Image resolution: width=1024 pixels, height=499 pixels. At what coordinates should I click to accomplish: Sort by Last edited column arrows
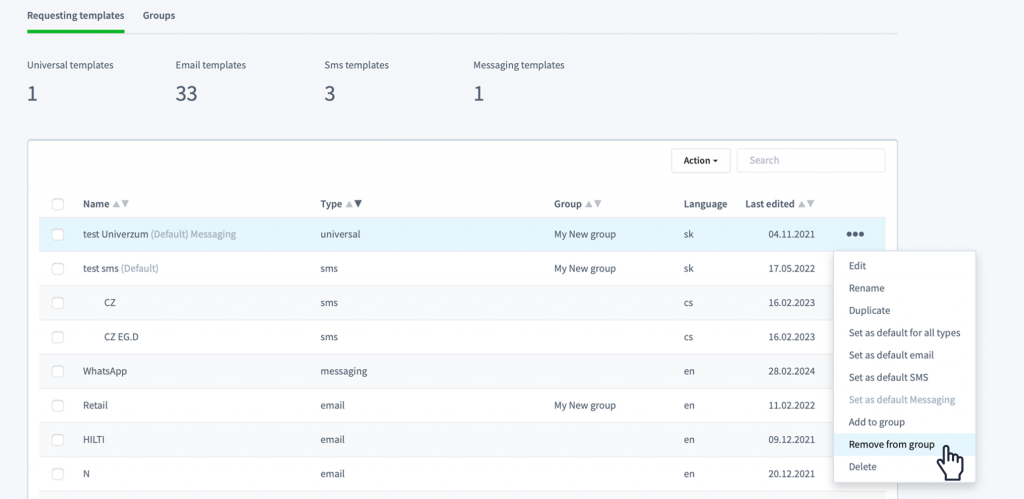click(806, 204)
